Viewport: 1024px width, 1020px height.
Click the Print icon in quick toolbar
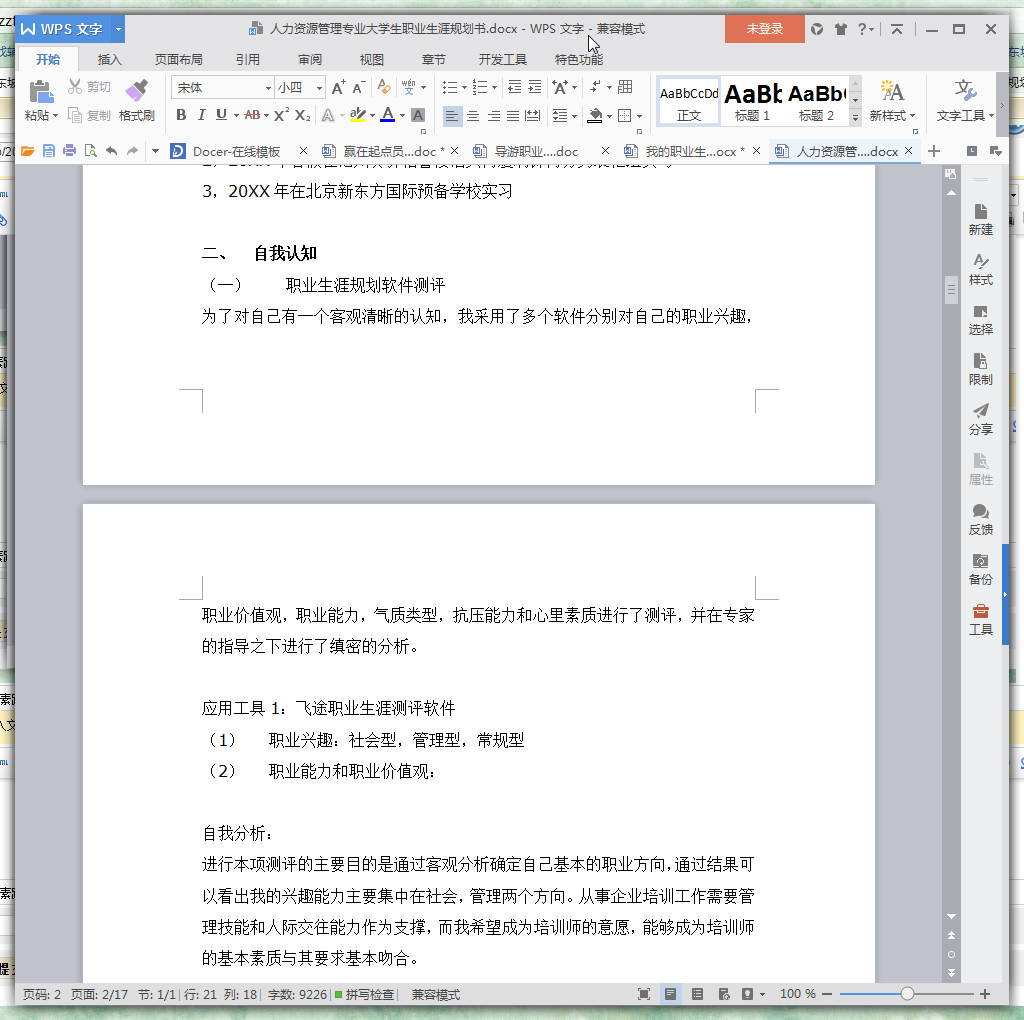click(x=69, y=151)
